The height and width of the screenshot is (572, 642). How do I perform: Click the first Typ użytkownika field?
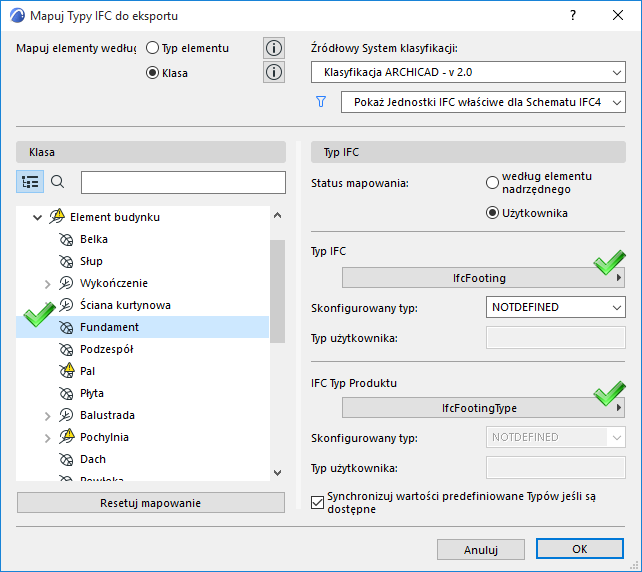pyautogui.click(x=556, y=338)
